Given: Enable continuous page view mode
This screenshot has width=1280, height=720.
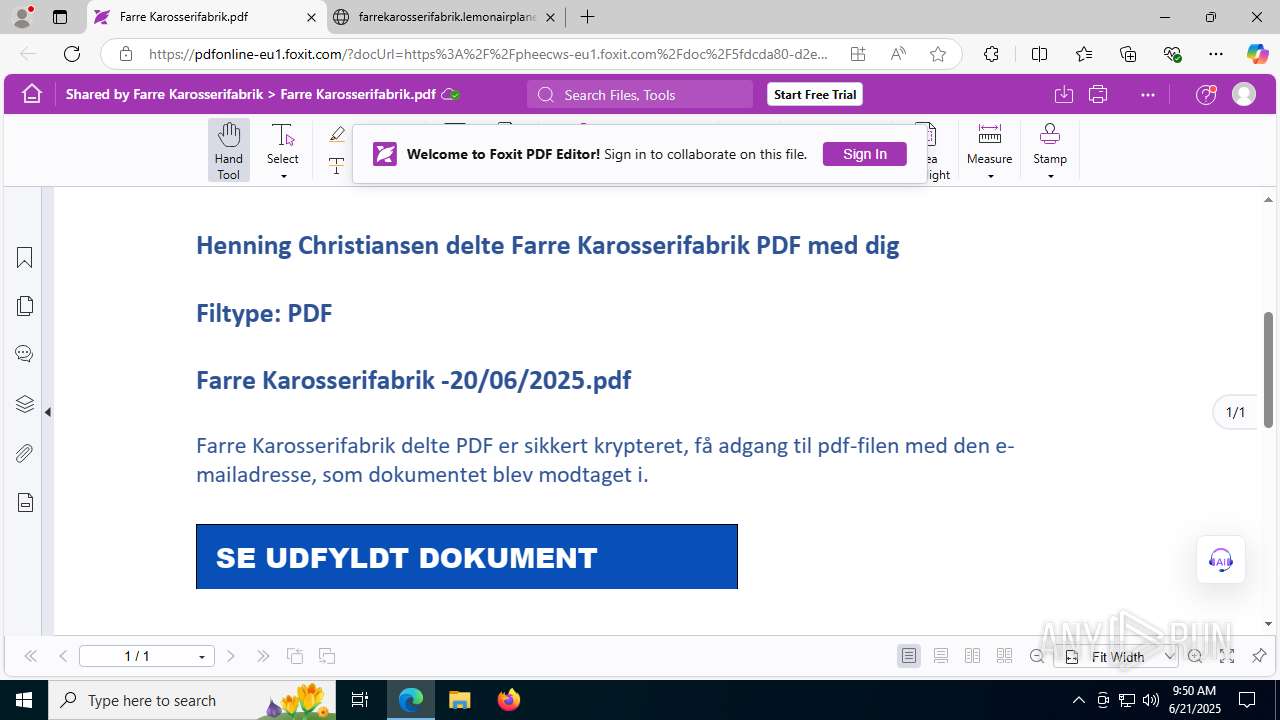Looking at the screenshot, I should pos(941,656).
